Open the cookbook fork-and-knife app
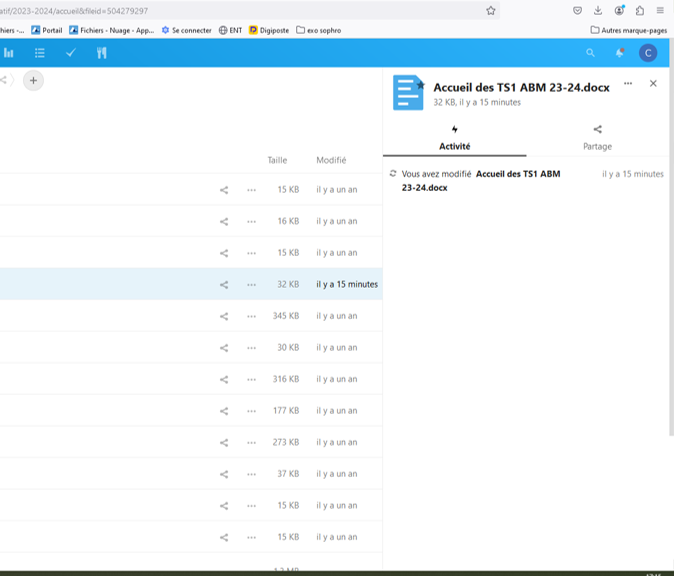 tap(101, 53)
